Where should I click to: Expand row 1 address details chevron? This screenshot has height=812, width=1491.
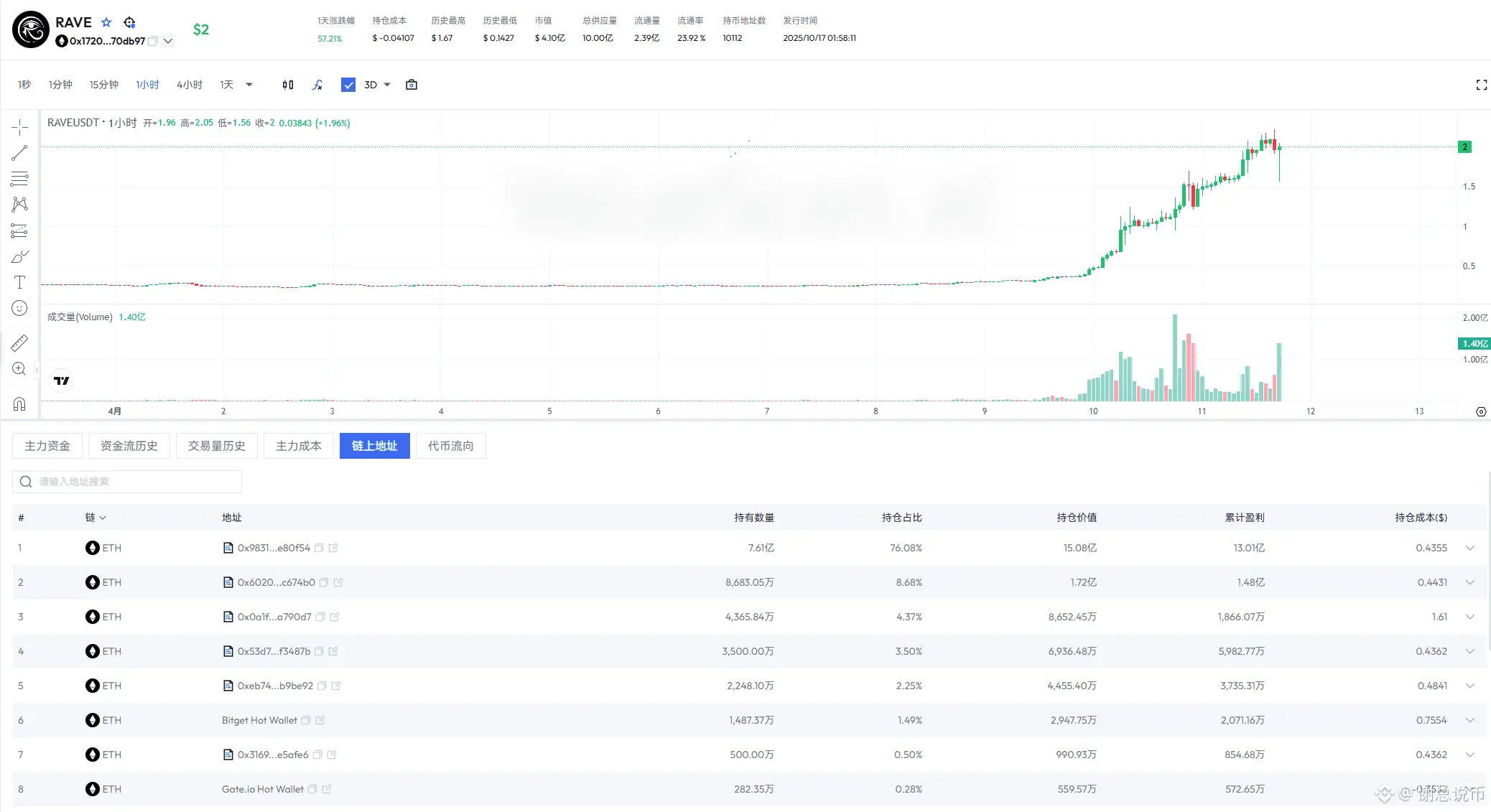(1469, 548)
